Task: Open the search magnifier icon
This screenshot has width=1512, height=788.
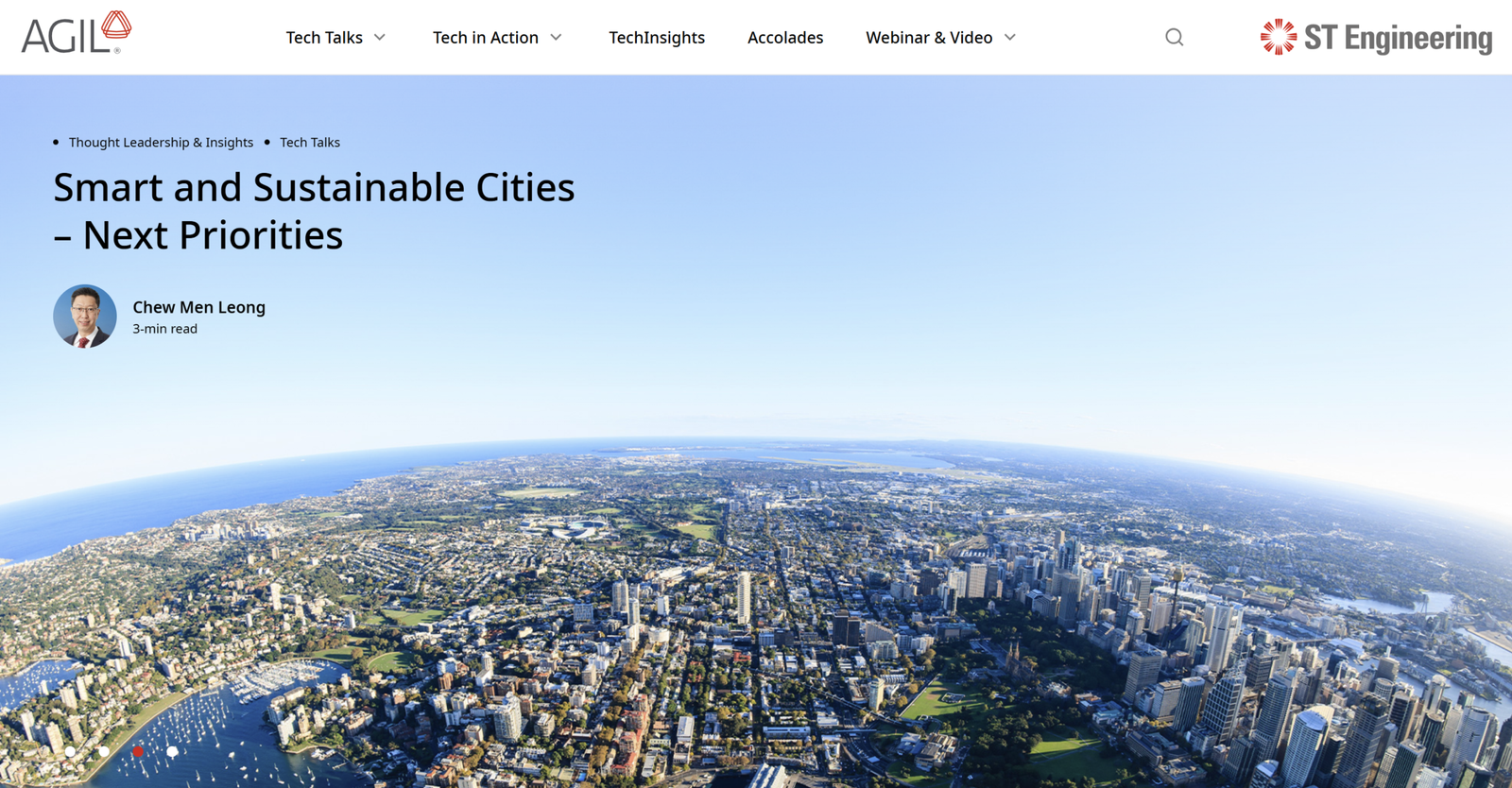Action: pyautogui.click(x=1174, y=38)
